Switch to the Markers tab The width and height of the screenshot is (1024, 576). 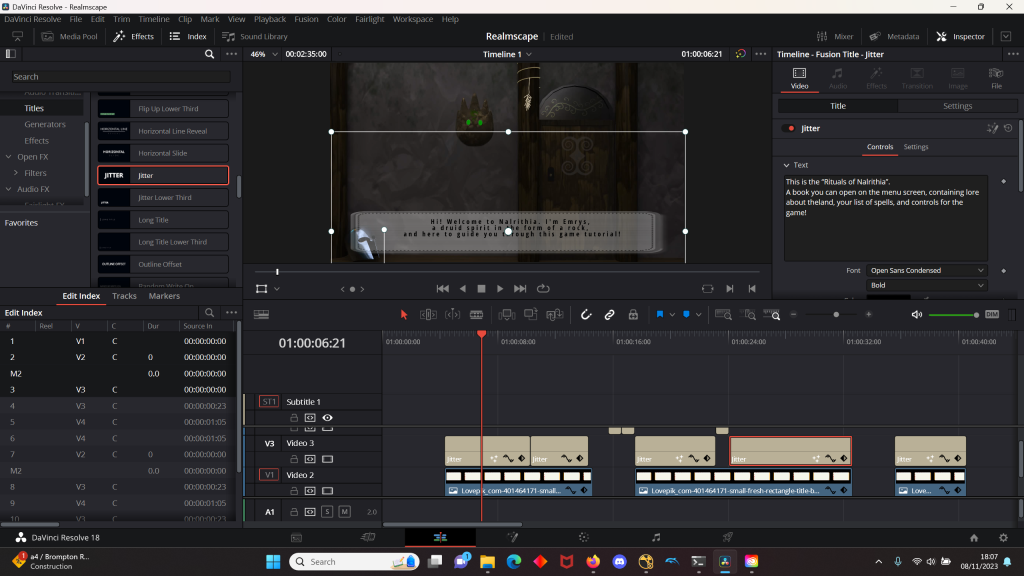tap(164, 296)
